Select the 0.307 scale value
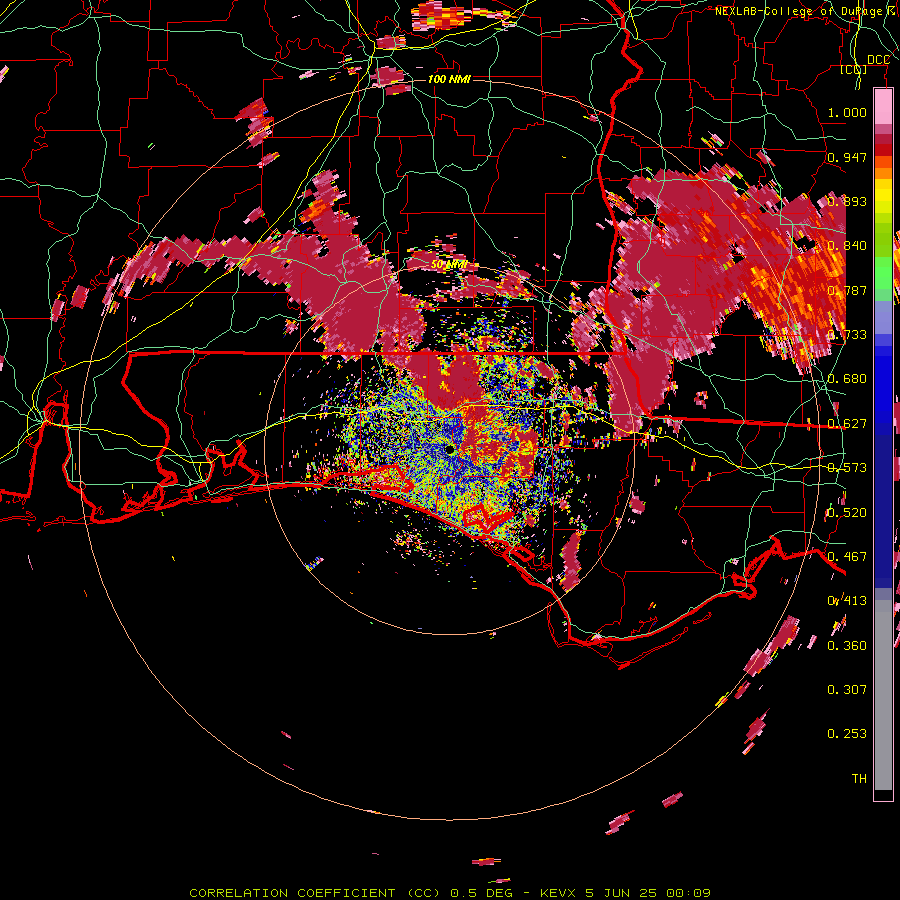The image size is (900, 900). (x=847, y=689)
